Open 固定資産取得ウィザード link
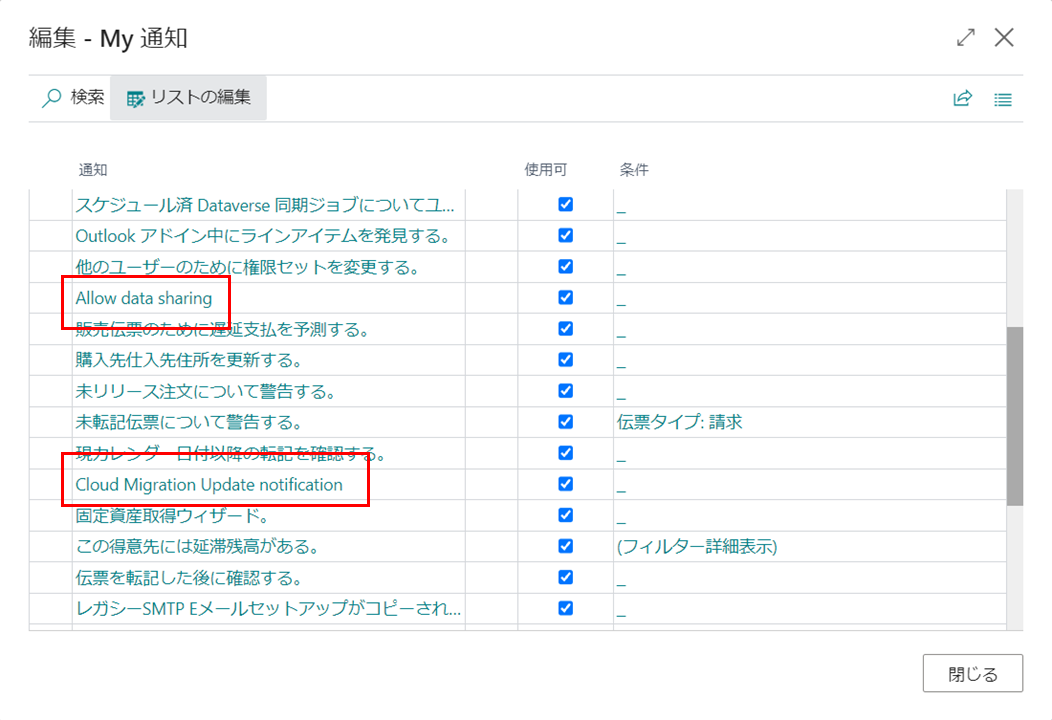 (x=172, y=515)
